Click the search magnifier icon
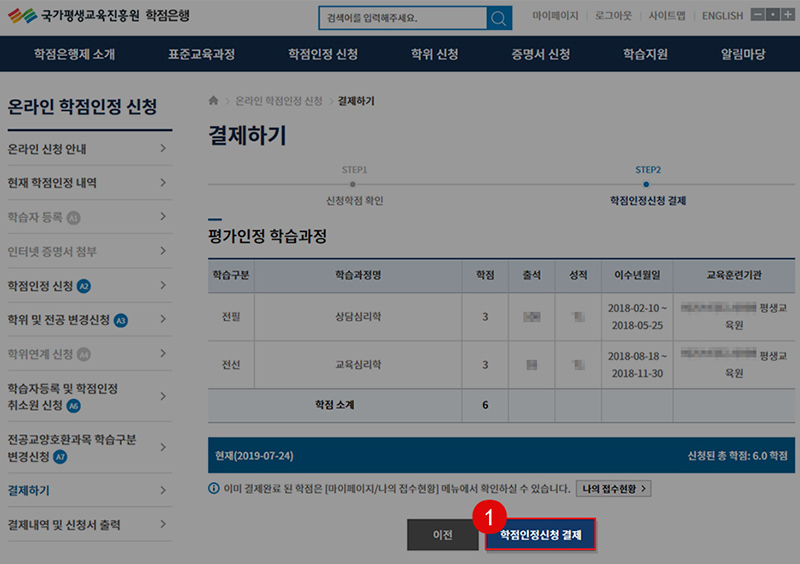Screen dimensions: 800x564 tap(498, 18)
